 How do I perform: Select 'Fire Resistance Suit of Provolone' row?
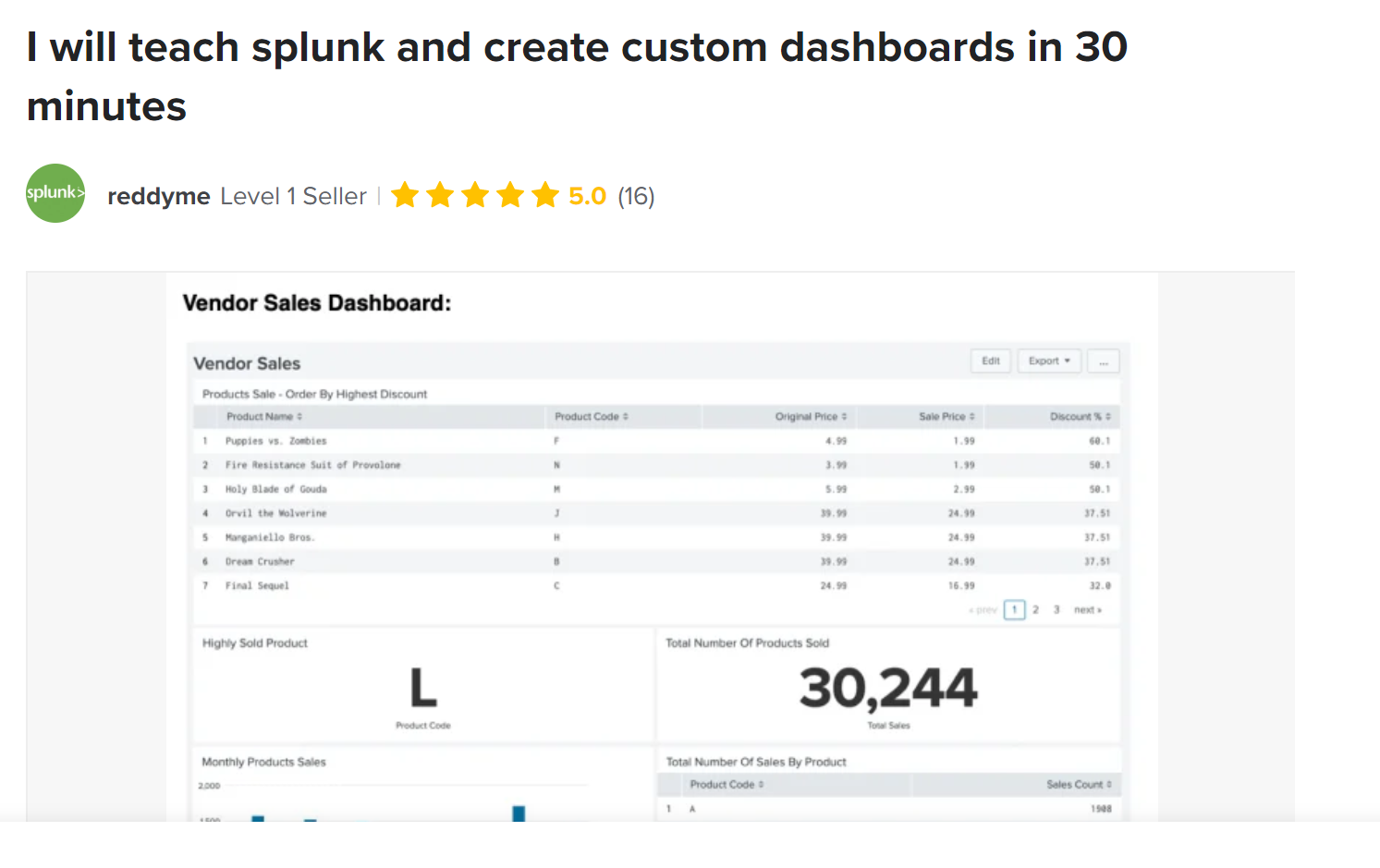(x=656, y=465)
